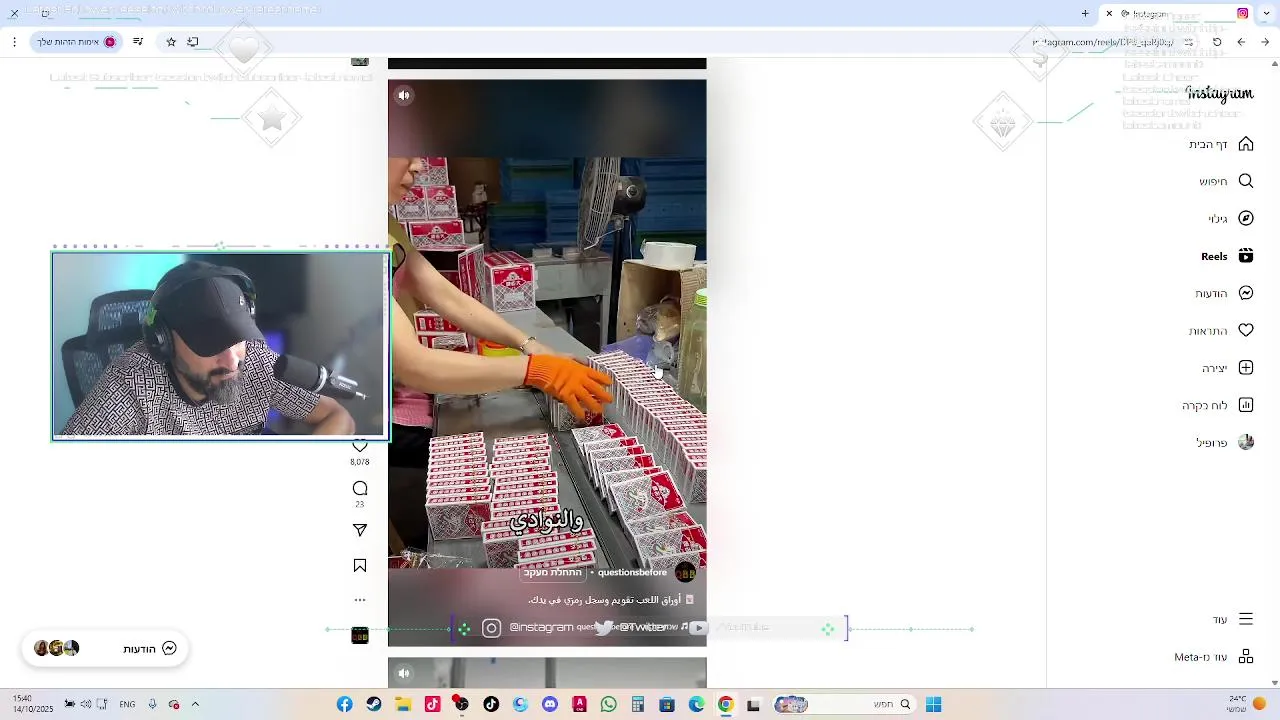Click the Follow (התחלת מעקב) button on the reel

pyautogui.click(x=552, y=573)
